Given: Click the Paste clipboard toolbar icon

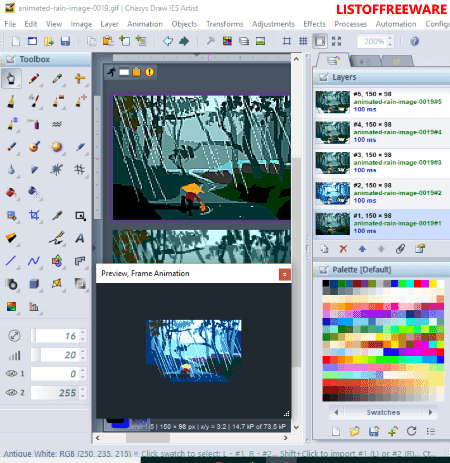Looking at the screenshot, I should (108, 41).
